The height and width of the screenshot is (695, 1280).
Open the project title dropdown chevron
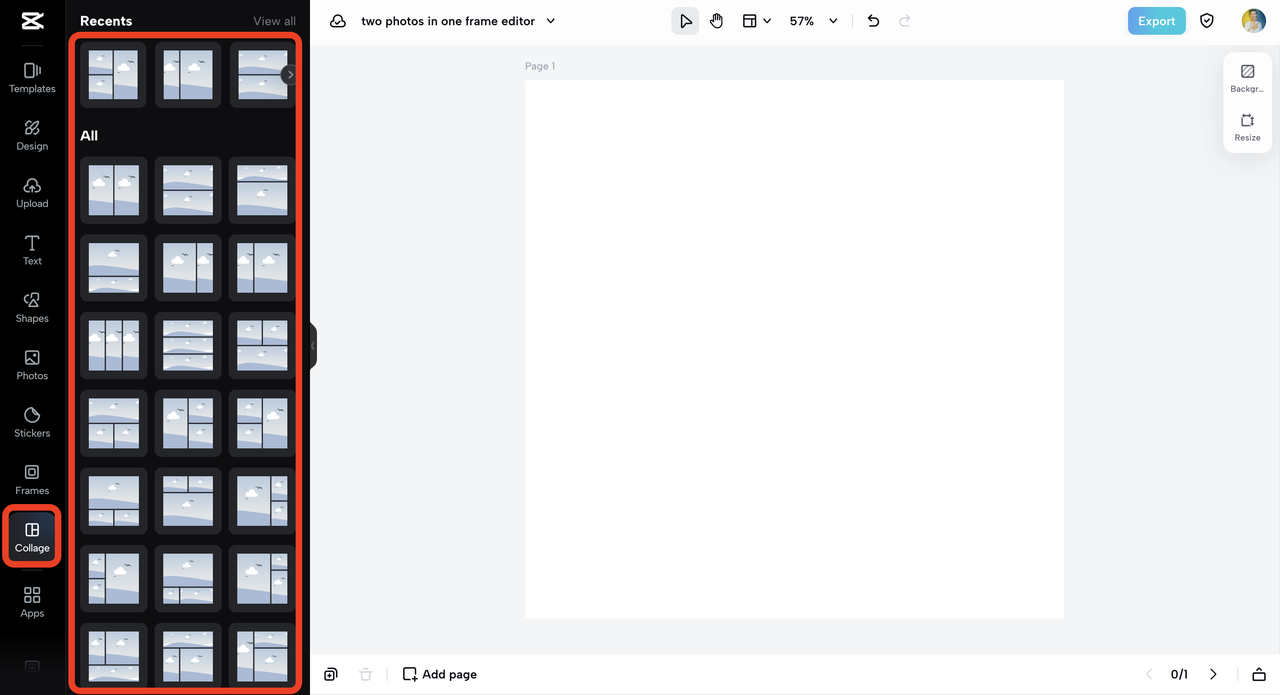(x=551, y=21)
